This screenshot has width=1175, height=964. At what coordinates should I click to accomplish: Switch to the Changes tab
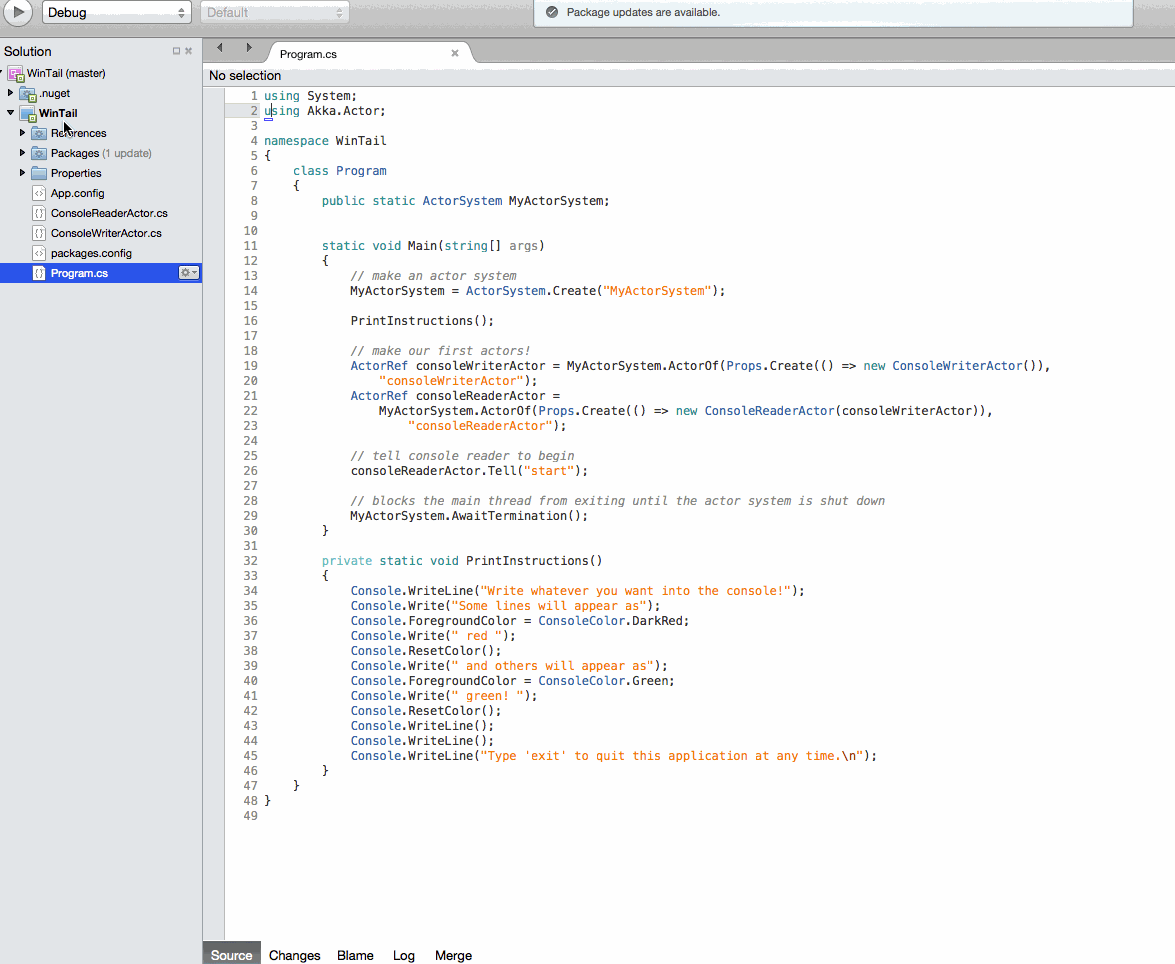coord(294,955)
